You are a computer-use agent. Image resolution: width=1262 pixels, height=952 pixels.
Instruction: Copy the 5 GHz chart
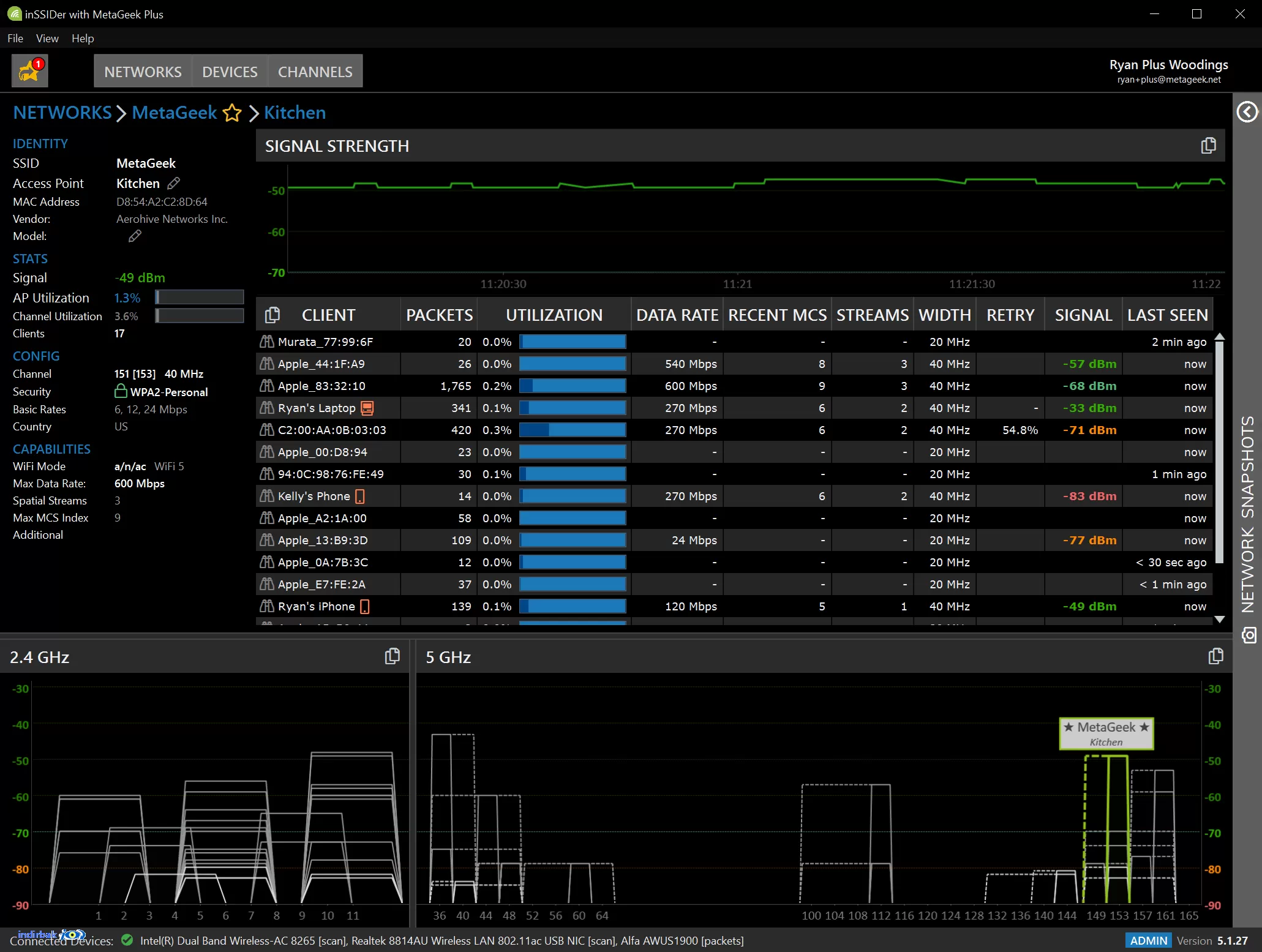pos(1215,656)
